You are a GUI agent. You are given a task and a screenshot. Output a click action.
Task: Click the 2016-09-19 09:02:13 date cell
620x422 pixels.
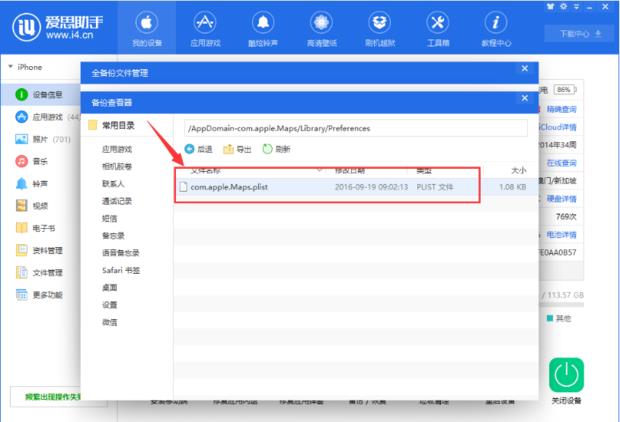click(x=371, y=187)
